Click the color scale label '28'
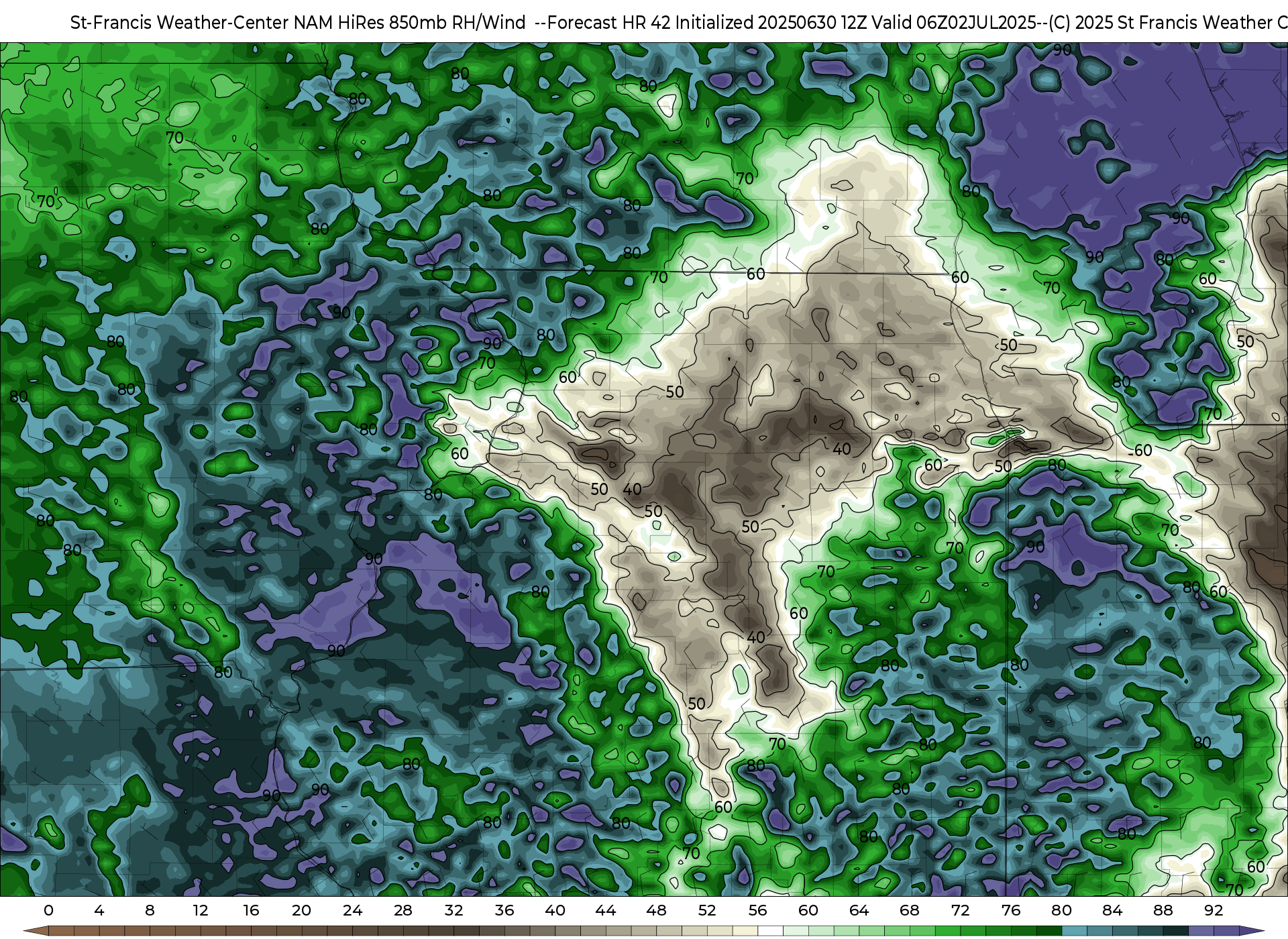The height and width of the screenshot is (939, 1288). point(403,910)
